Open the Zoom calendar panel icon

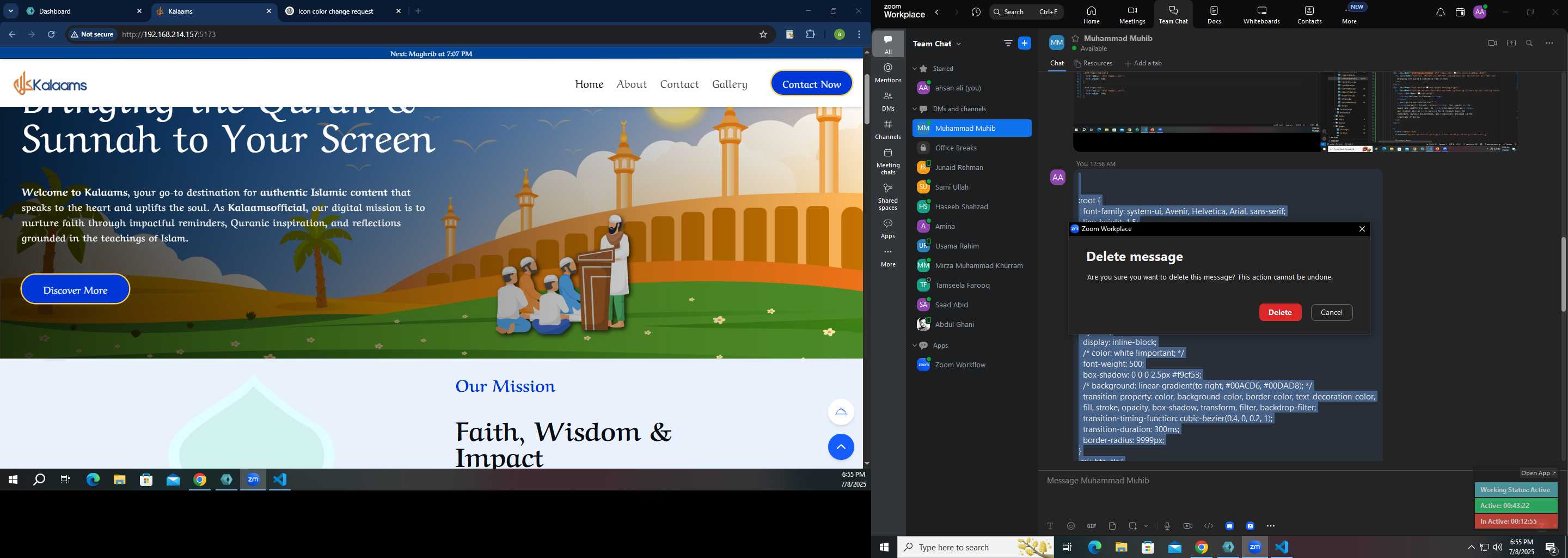[x=1460, y=12]
